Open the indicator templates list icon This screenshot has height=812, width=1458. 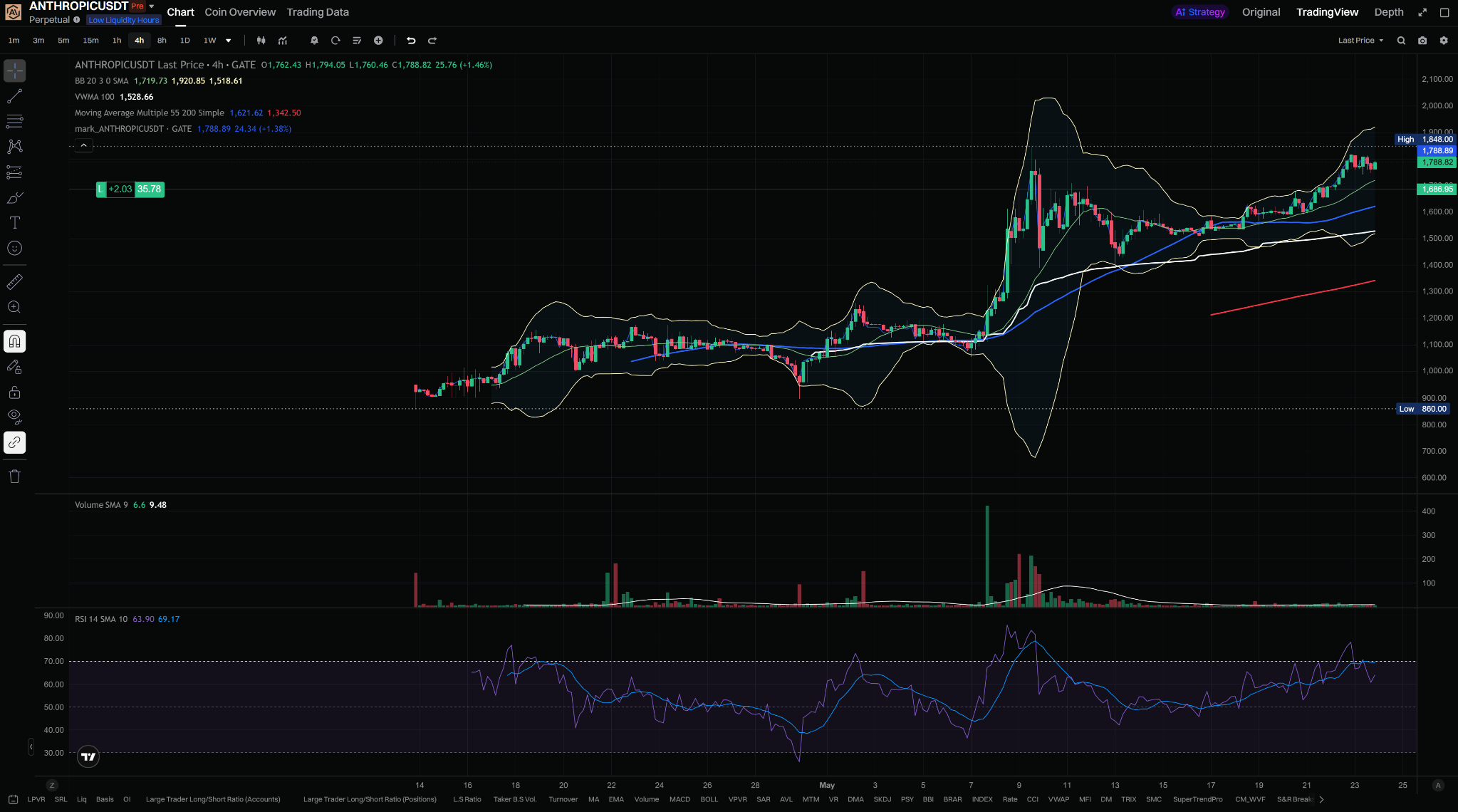pyautogui.click(x=357, y=41)
